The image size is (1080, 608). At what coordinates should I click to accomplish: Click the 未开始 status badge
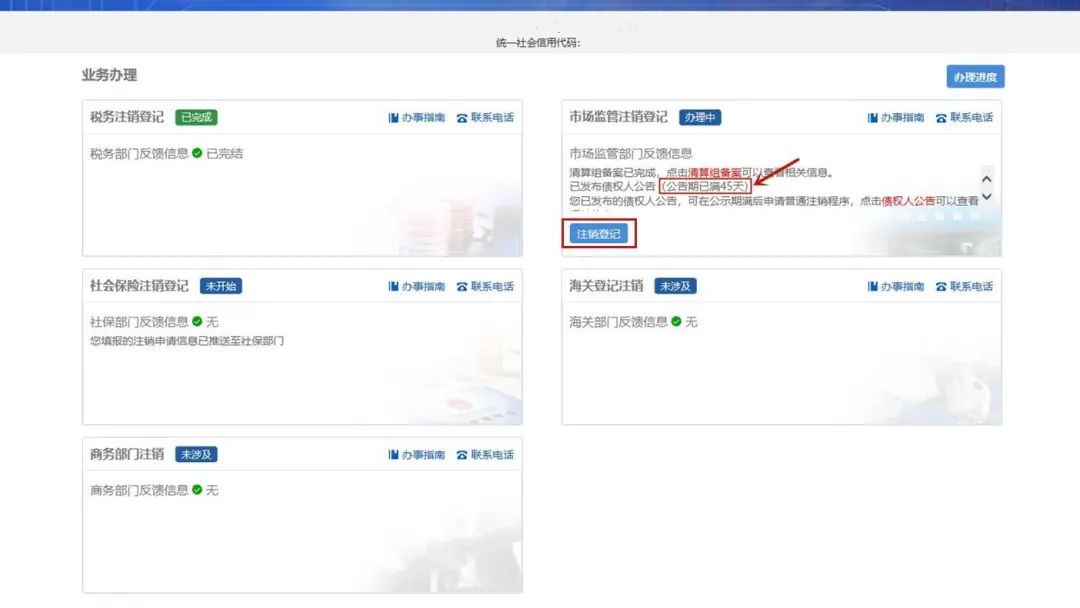[x=221, y=286]
